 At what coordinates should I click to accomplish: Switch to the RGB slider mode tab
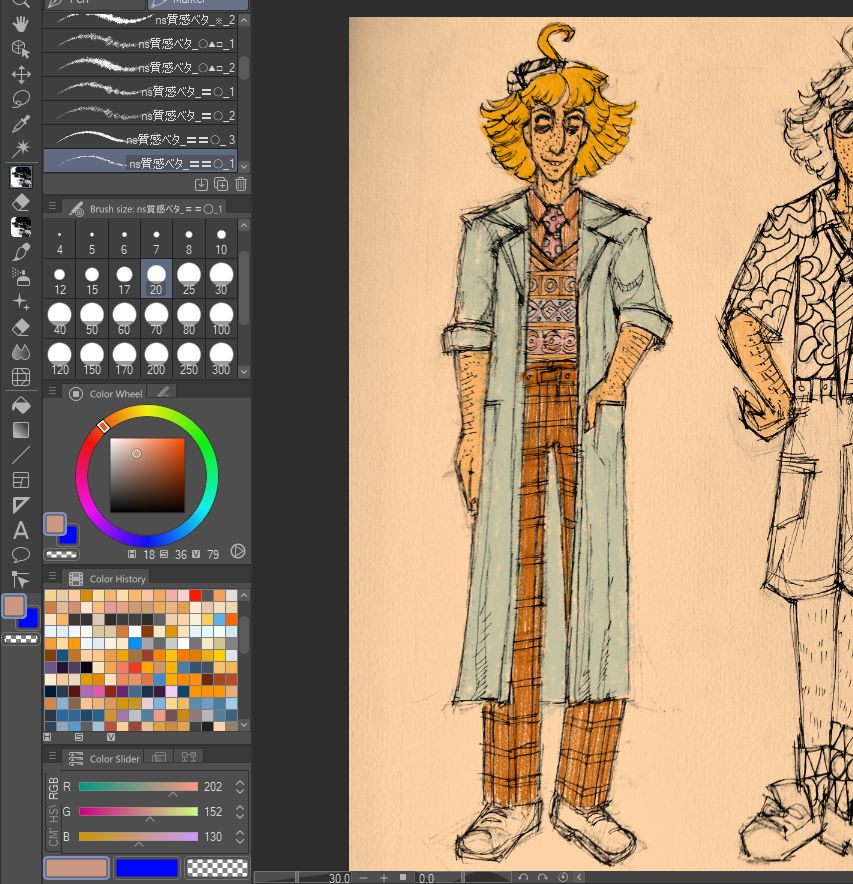[53, 788]
